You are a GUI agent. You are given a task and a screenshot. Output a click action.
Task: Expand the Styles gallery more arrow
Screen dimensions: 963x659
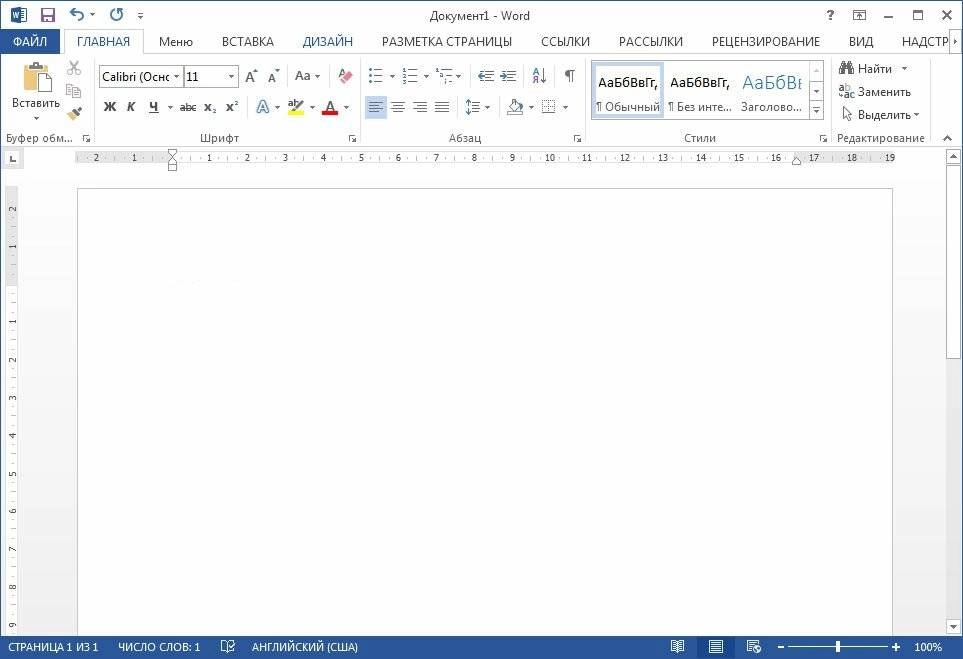pos(817,111)
